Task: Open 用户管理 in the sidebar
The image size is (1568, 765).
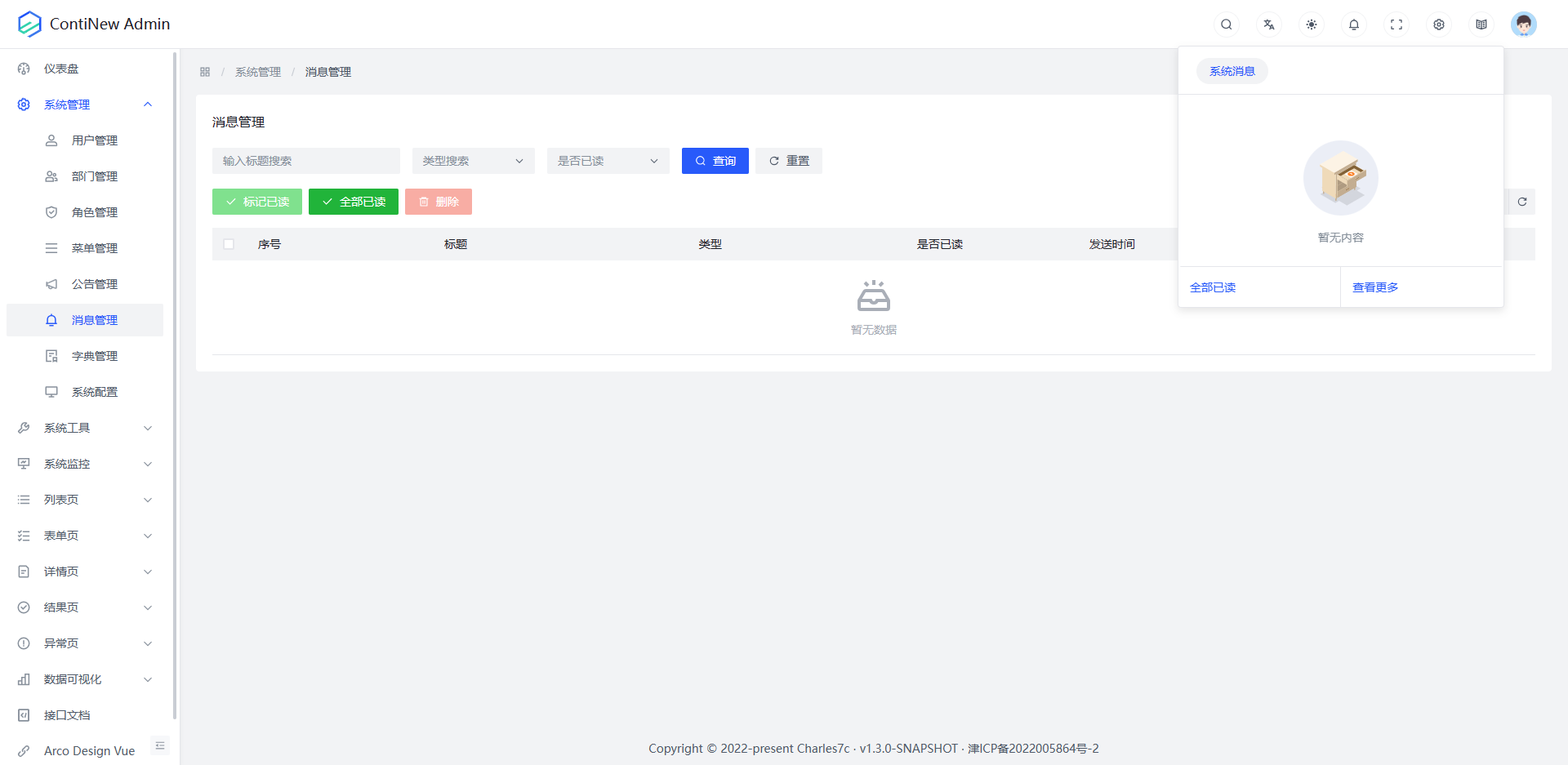Action: [x=94, y=140]
